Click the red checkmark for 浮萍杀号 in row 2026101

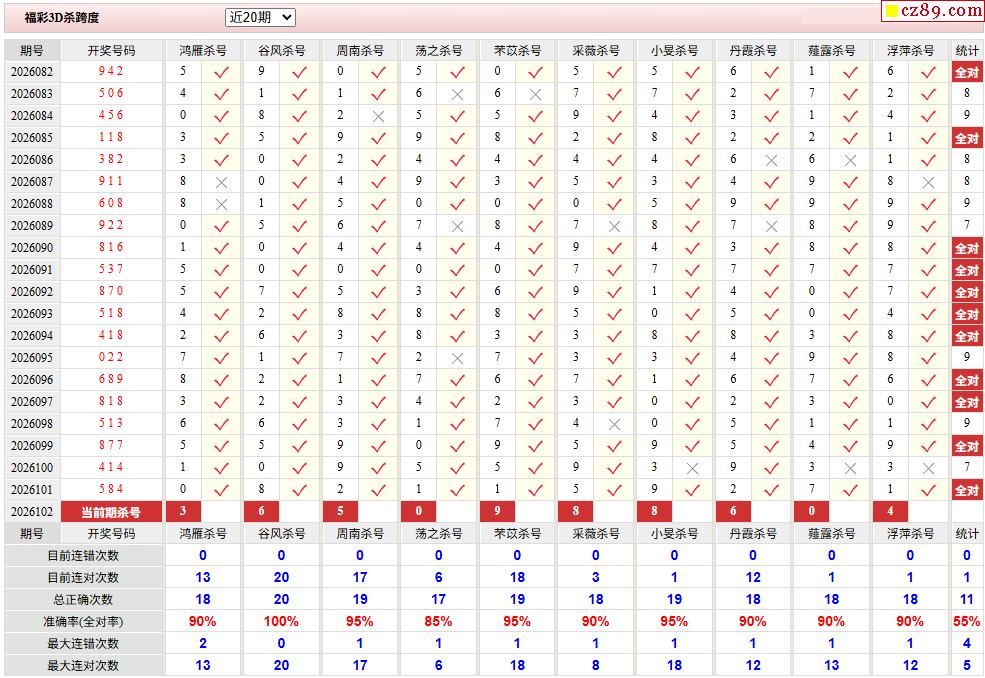click(x=928, y=490)
